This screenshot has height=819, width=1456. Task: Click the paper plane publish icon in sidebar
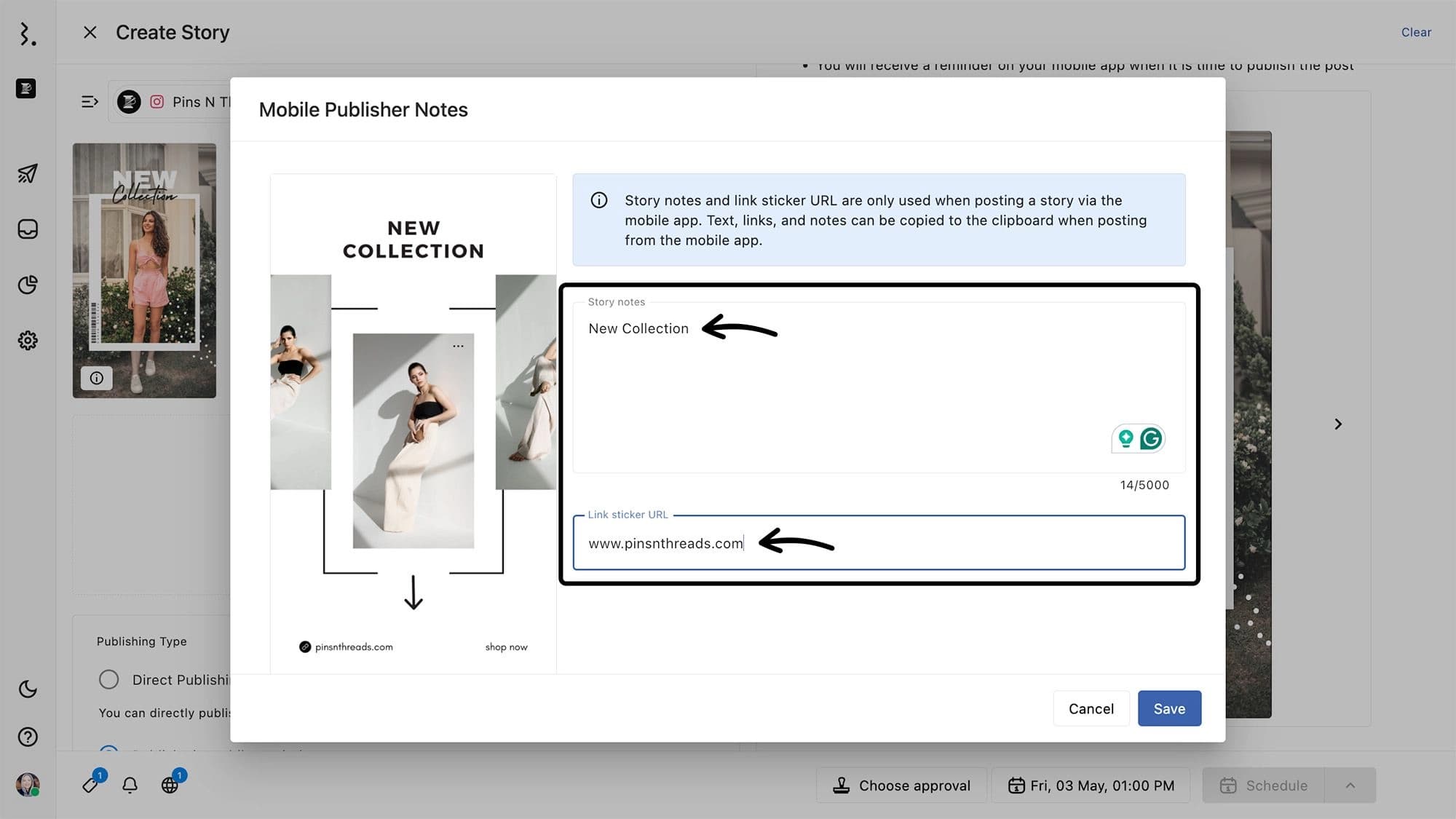point(28,173)
